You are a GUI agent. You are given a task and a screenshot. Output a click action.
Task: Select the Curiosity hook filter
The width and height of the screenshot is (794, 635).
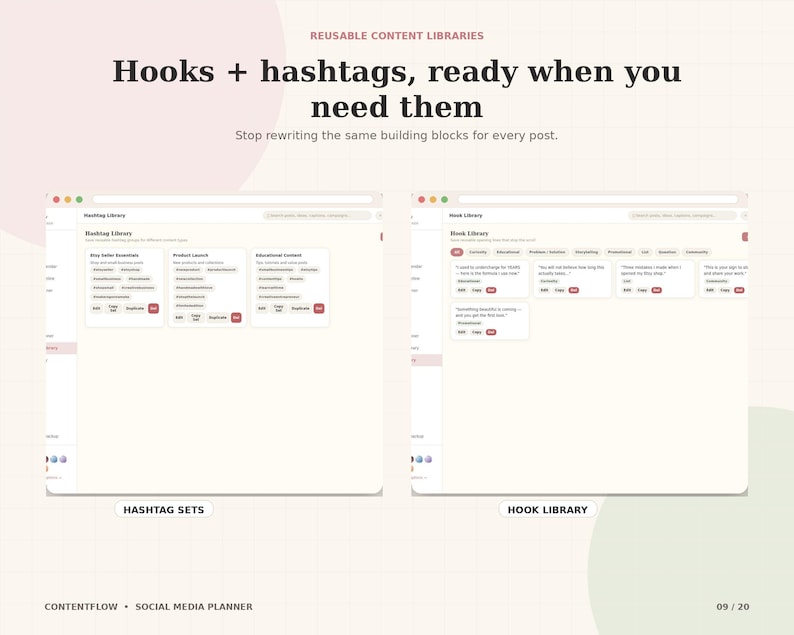[x=478, y=252]
